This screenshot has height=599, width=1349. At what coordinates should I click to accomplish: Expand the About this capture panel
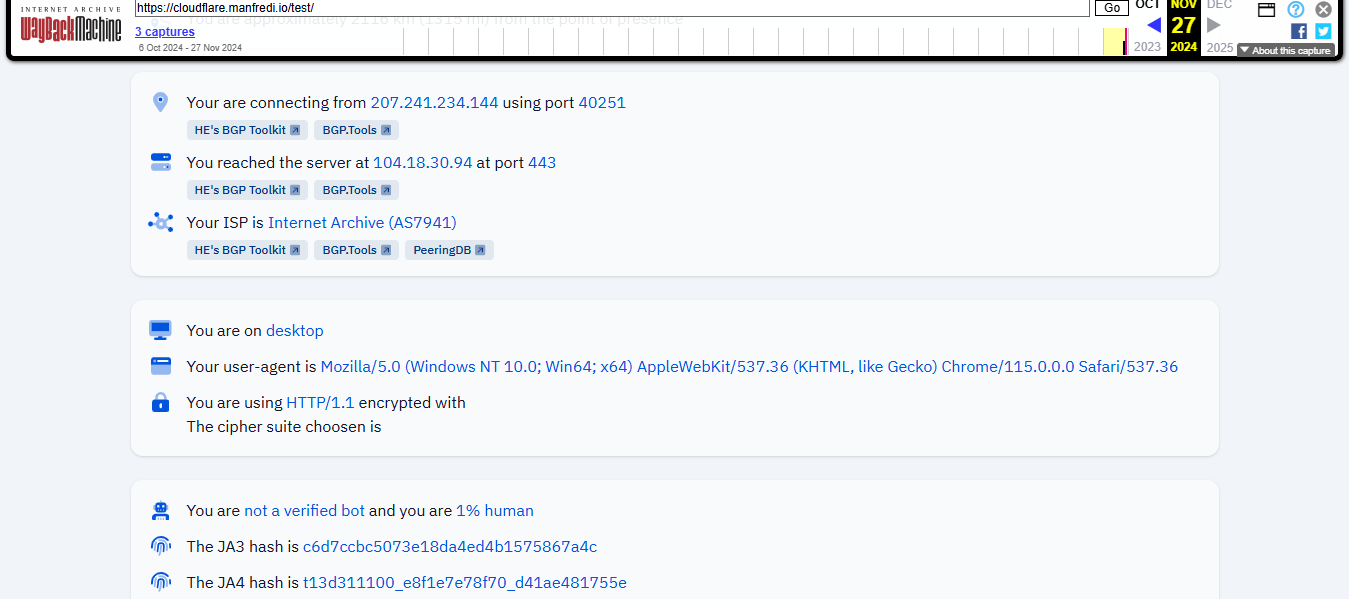(1286, 49)
